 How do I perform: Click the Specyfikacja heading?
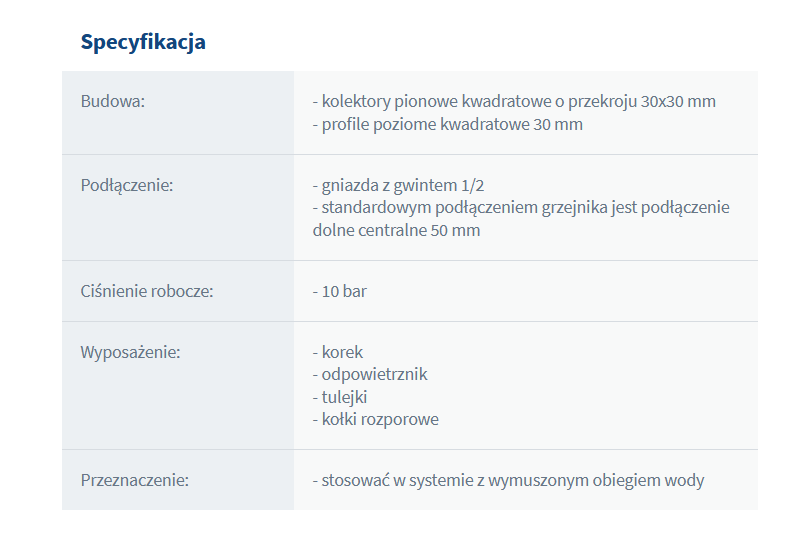click(x=143, y=42)
